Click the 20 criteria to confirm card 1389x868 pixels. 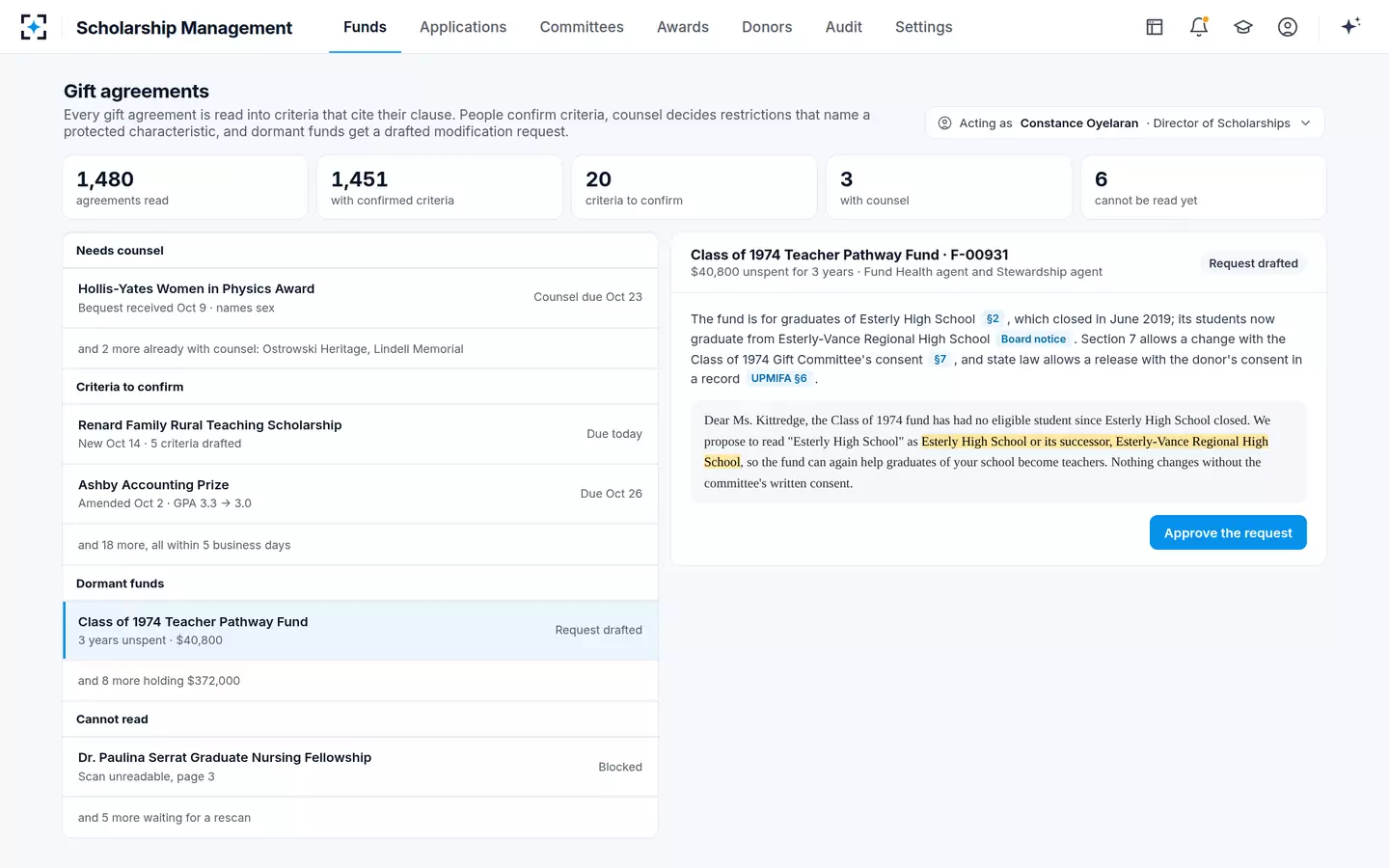pyautogui.click(x=694, y=187)
